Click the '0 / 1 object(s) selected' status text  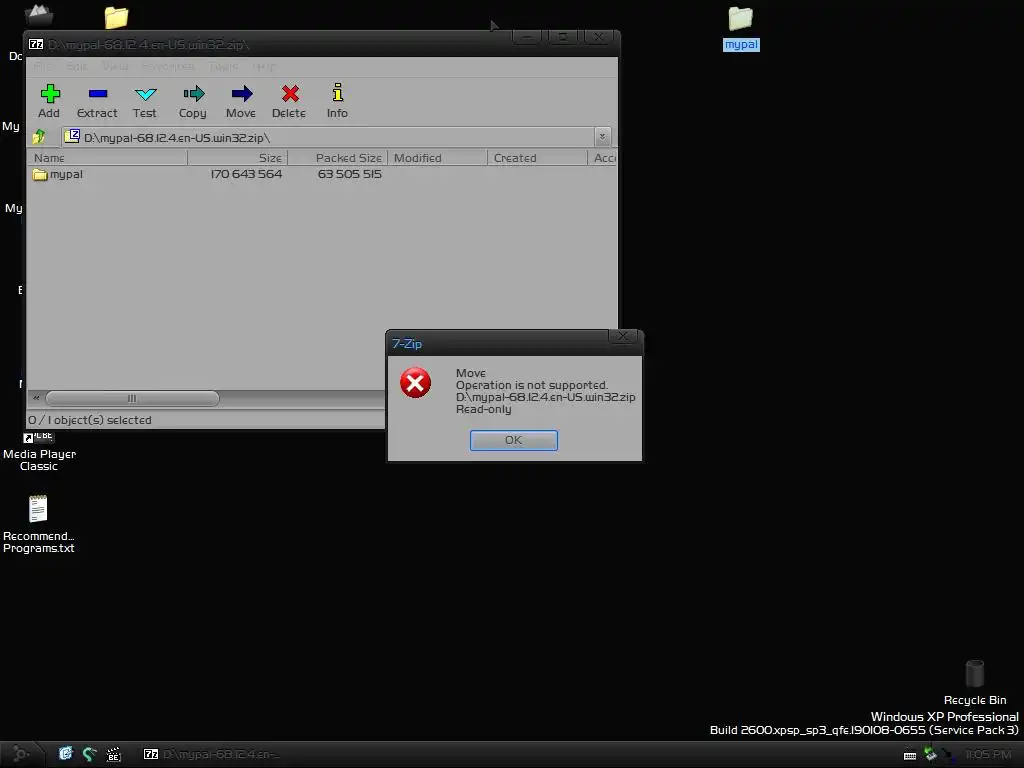(89, 420)
